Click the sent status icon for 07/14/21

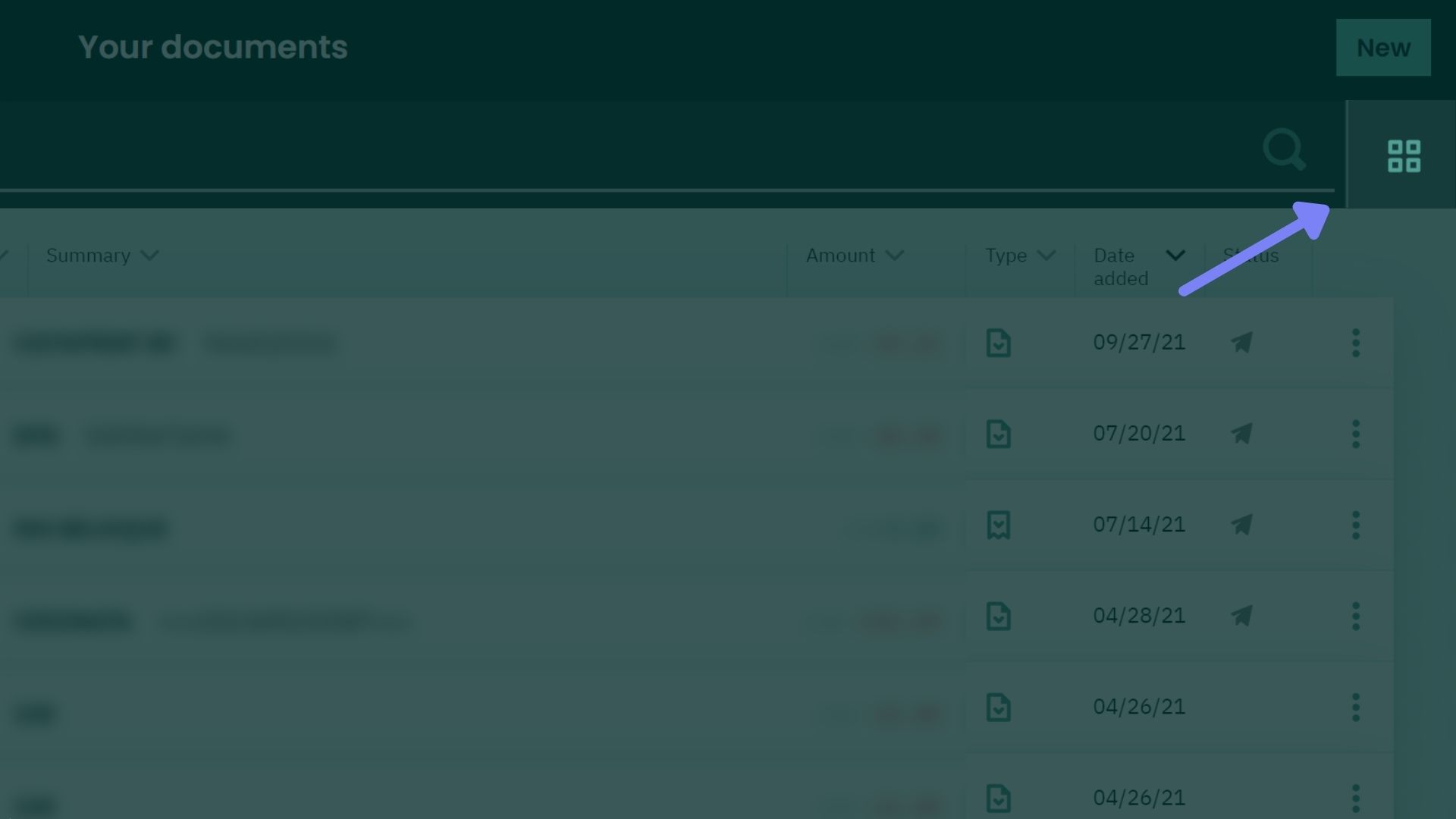point(1241,524)
